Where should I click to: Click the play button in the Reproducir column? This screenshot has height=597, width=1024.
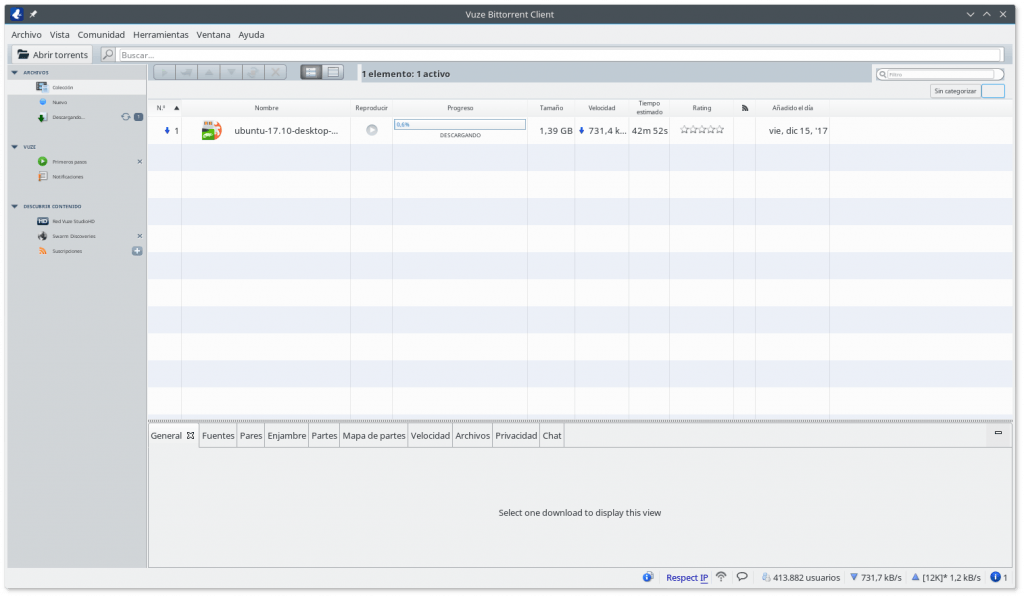372,130
